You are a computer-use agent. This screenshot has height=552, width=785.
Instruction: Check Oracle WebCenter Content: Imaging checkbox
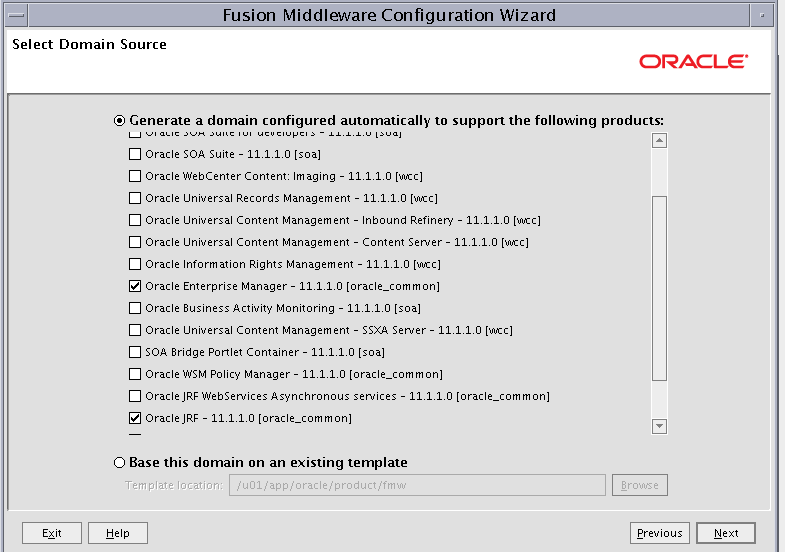(135, 176)
